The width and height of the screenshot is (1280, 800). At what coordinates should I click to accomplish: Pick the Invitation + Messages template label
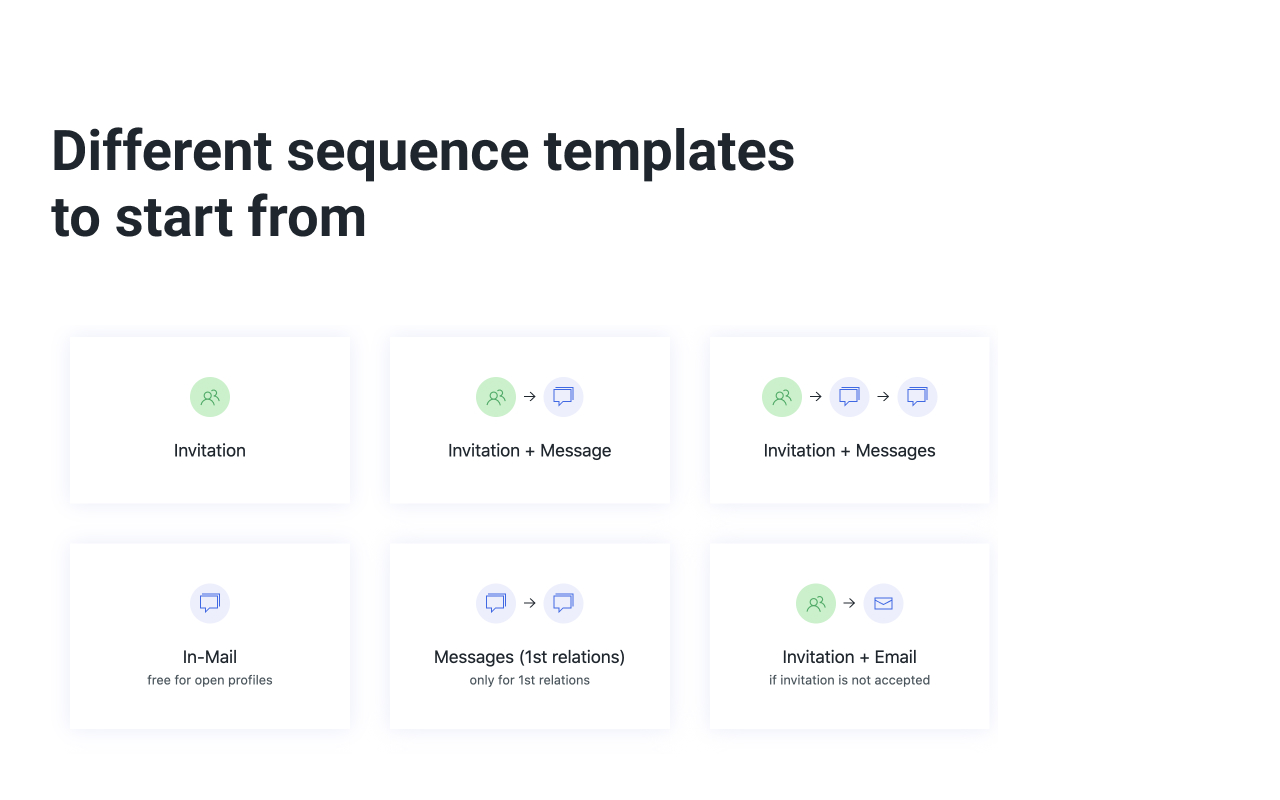[x=849, y=451]
